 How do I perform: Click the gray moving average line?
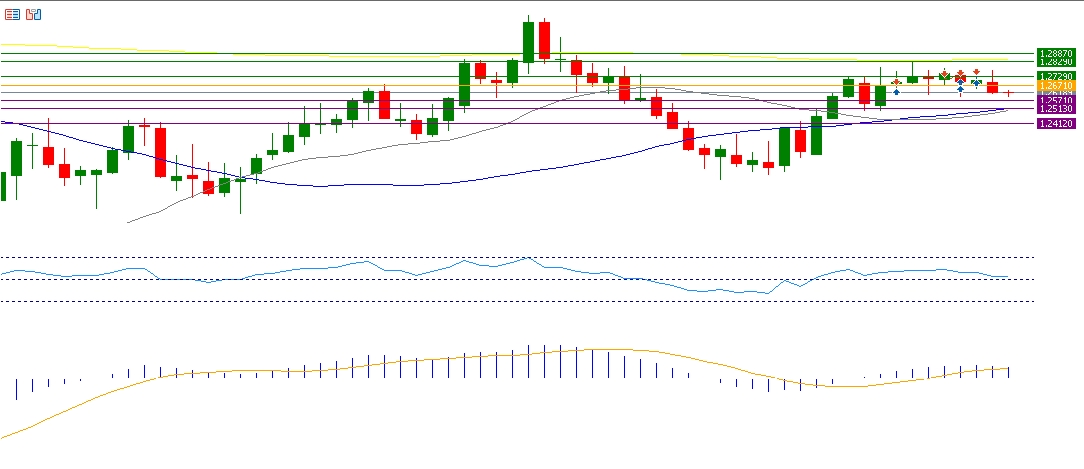coord(400,146)
